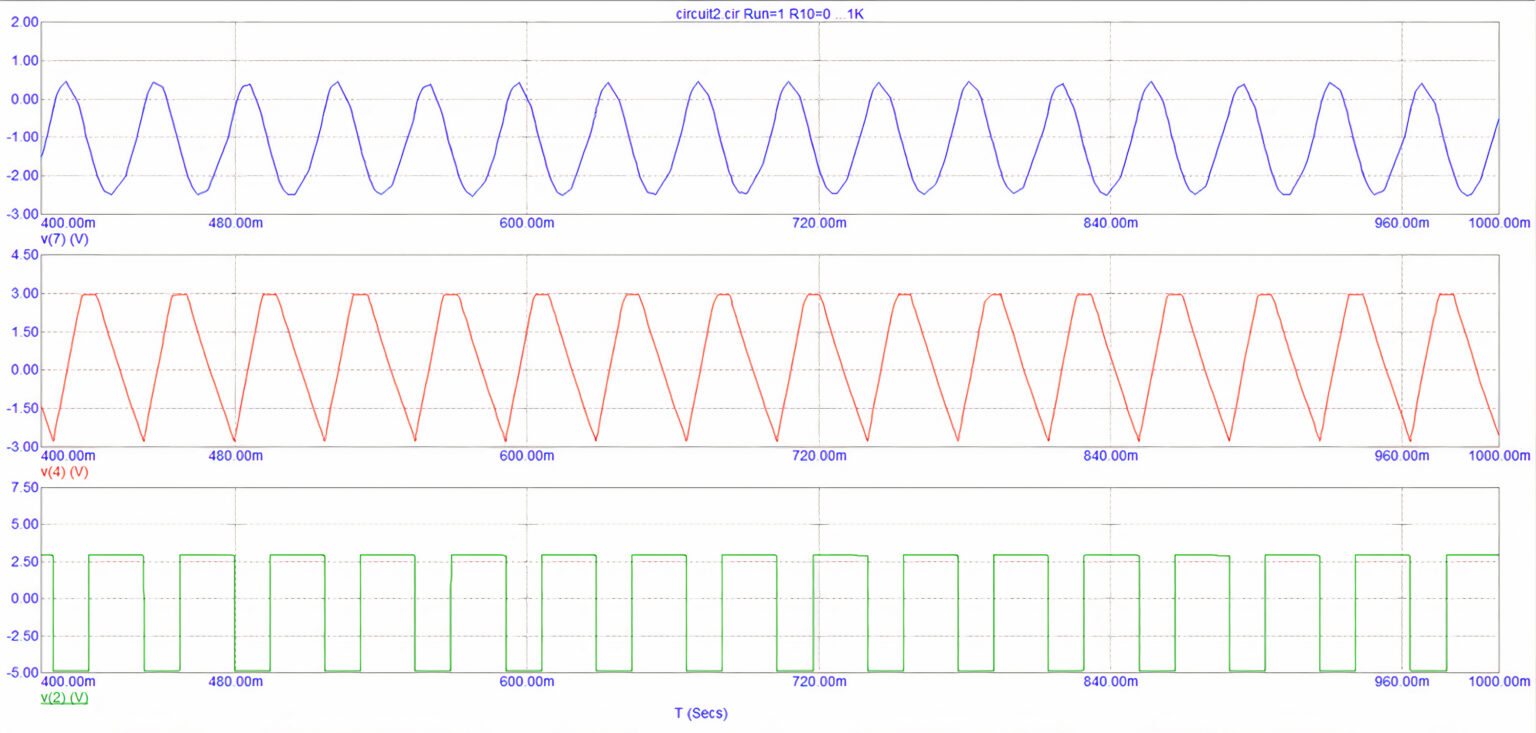Click the positive 2.50 y-axis value

24,561
